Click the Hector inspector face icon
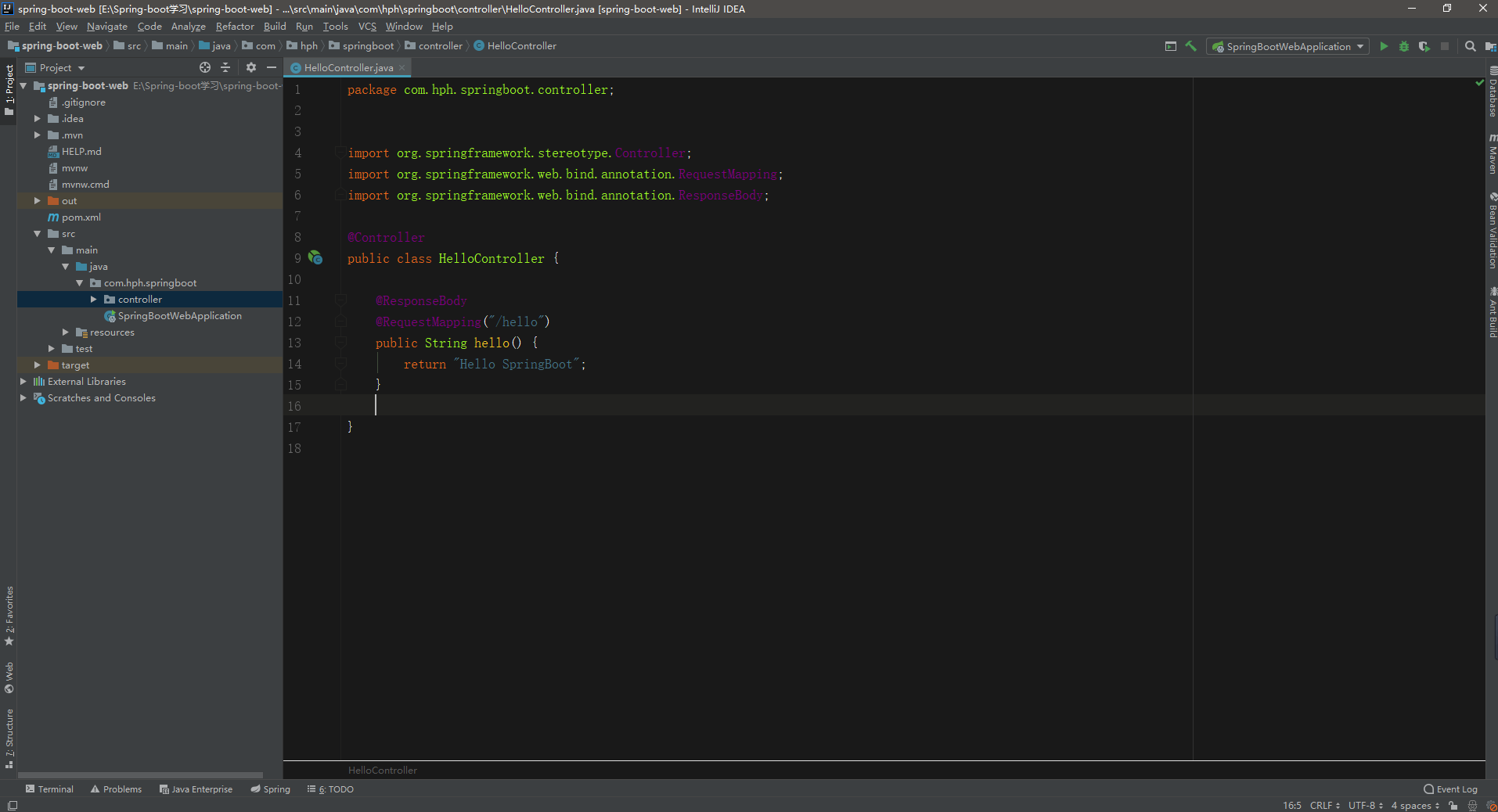 [1472, 805]
